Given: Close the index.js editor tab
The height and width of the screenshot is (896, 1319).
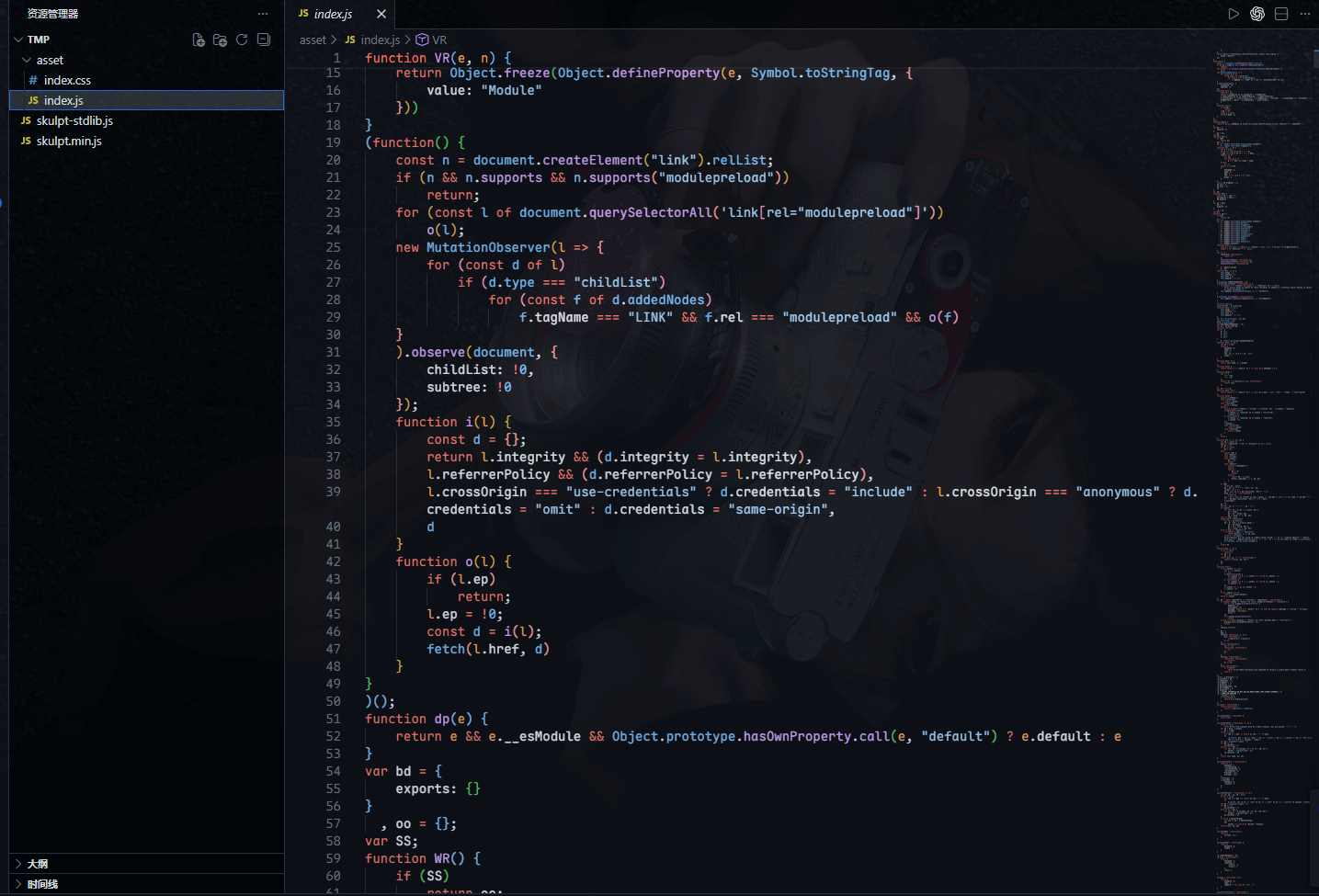Looking at the screenshot, I should pyautogui.click(x=381, y=14).
